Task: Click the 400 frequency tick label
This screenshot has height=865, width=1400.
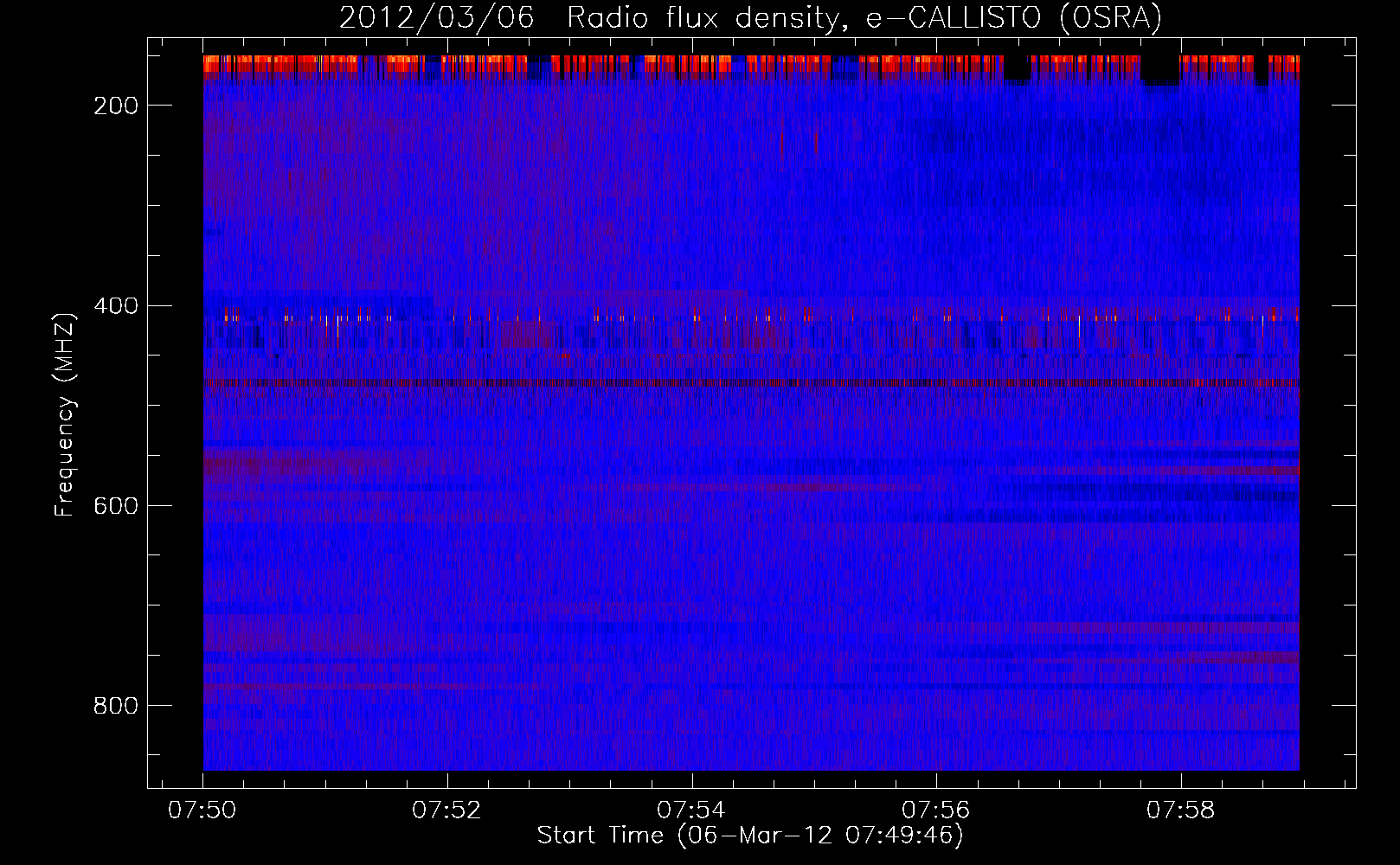Action: click(116, 306)
